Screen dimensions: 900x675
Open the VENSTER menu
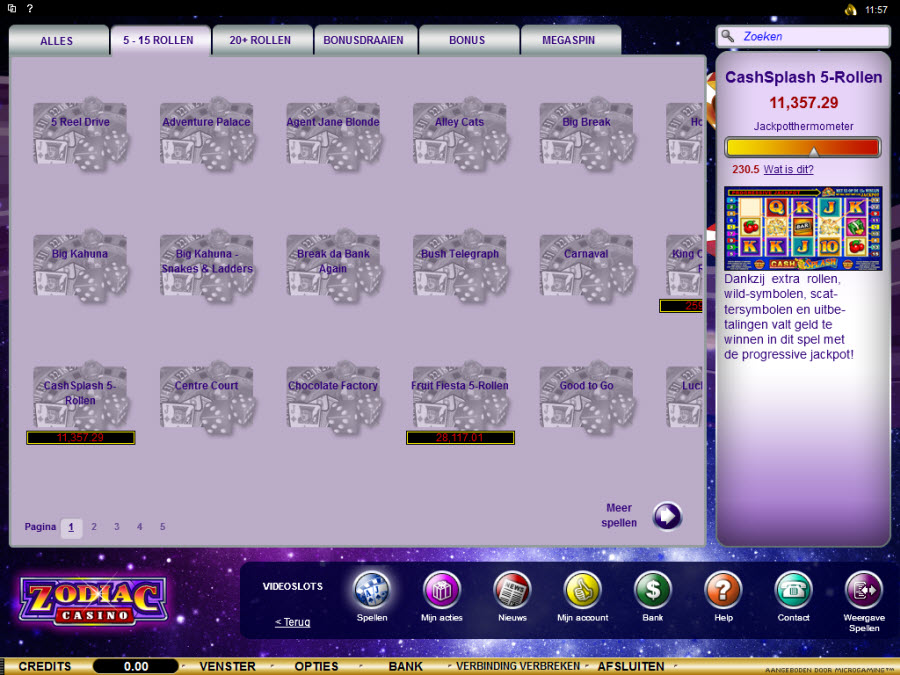tap(227, 666)
